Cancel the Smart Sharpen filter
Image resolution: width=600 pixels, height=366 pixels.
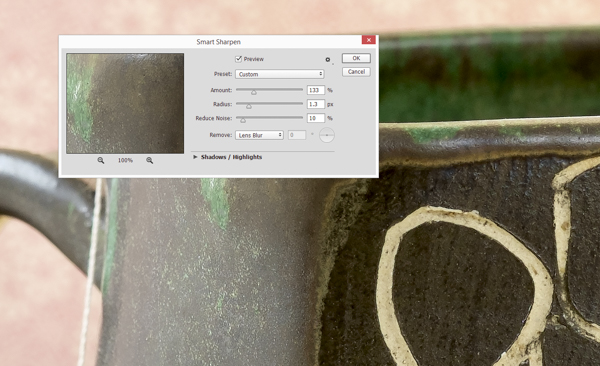tap(356, 72)
